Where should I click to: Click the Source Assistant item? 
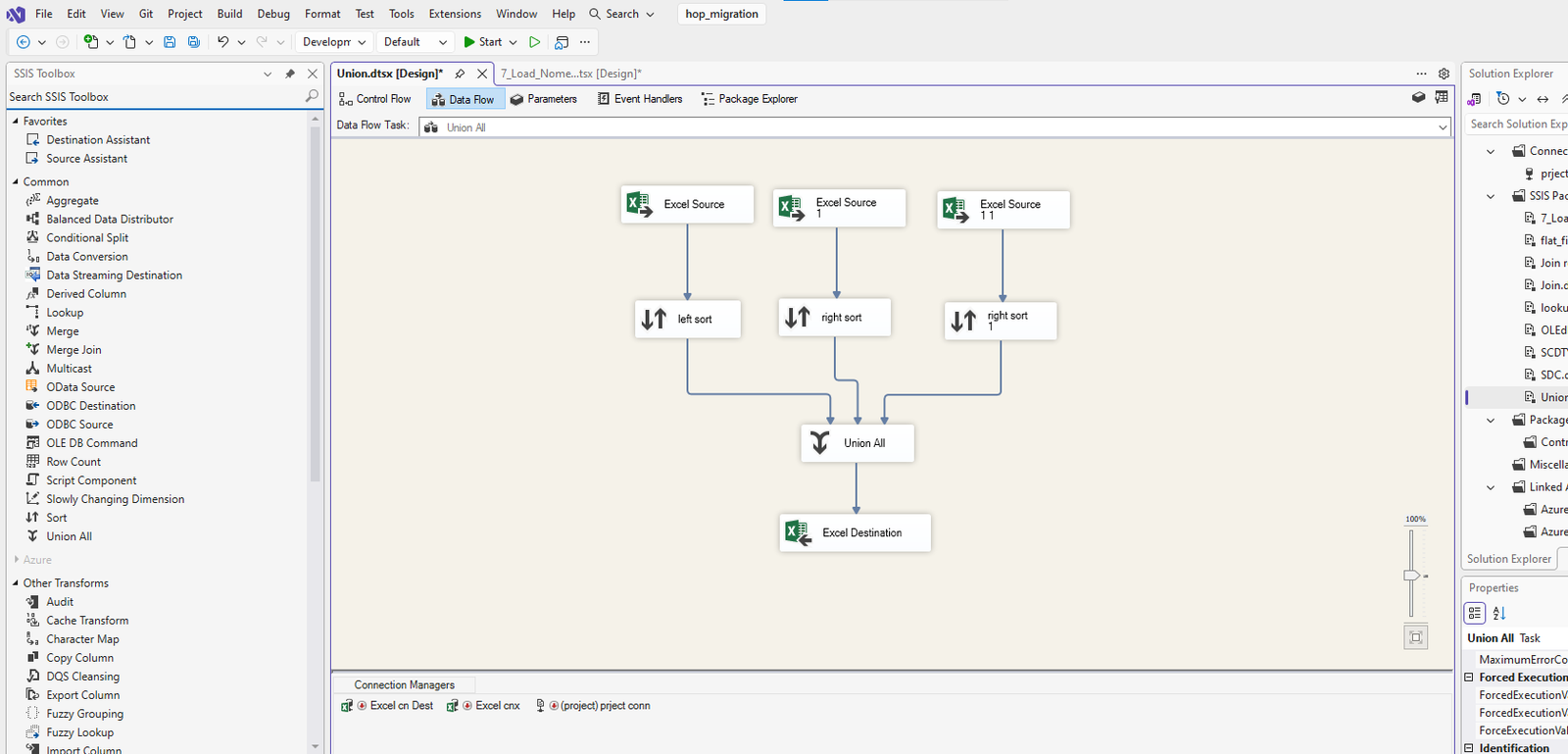click(86, 158)
